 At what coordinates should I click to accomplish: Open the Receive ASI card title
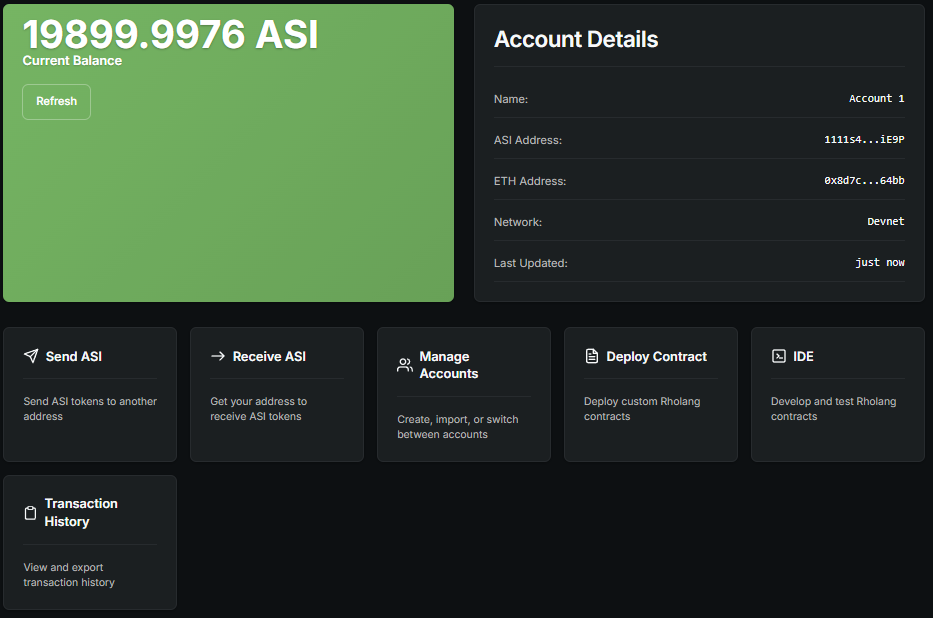269,356
